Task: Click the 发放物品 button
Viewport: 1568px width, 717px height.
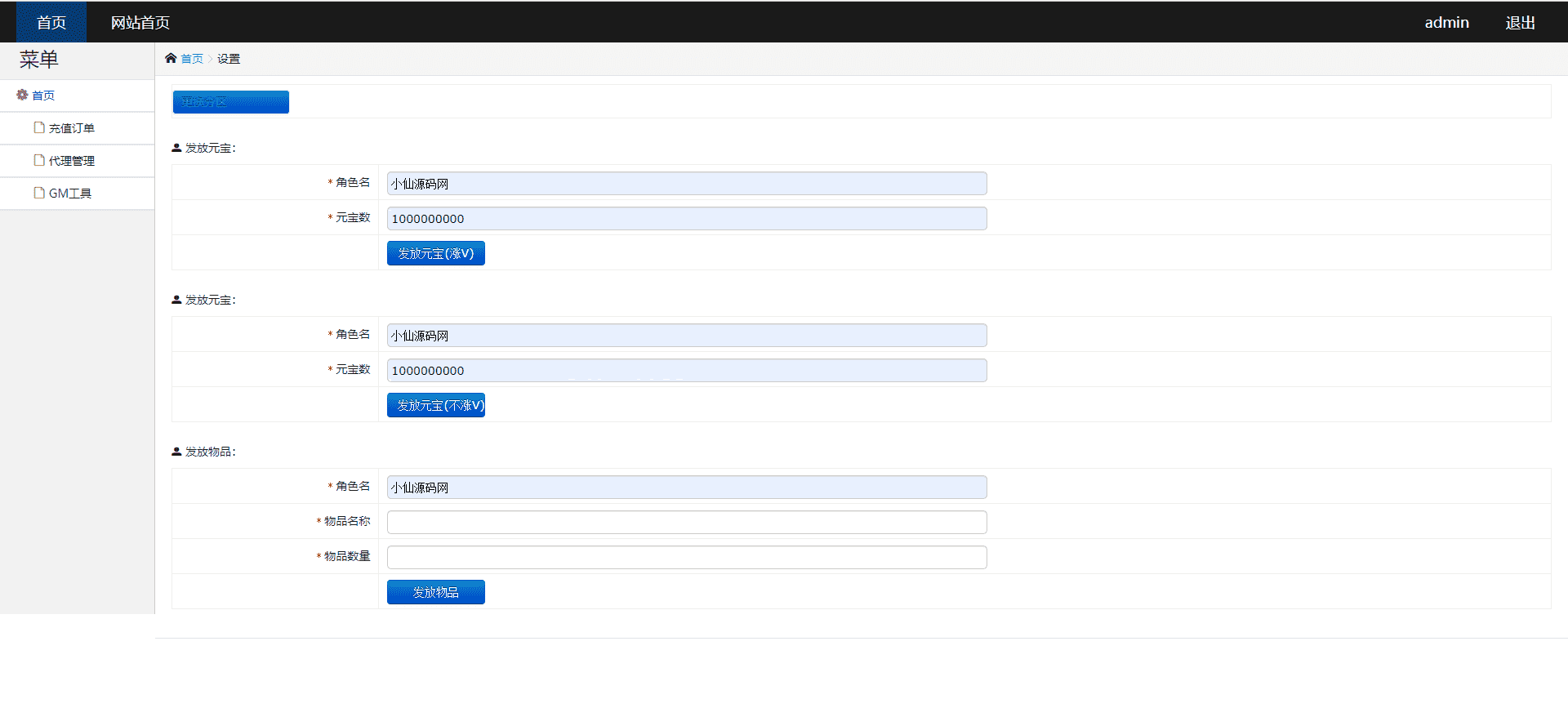Action: tap(436, 592)
